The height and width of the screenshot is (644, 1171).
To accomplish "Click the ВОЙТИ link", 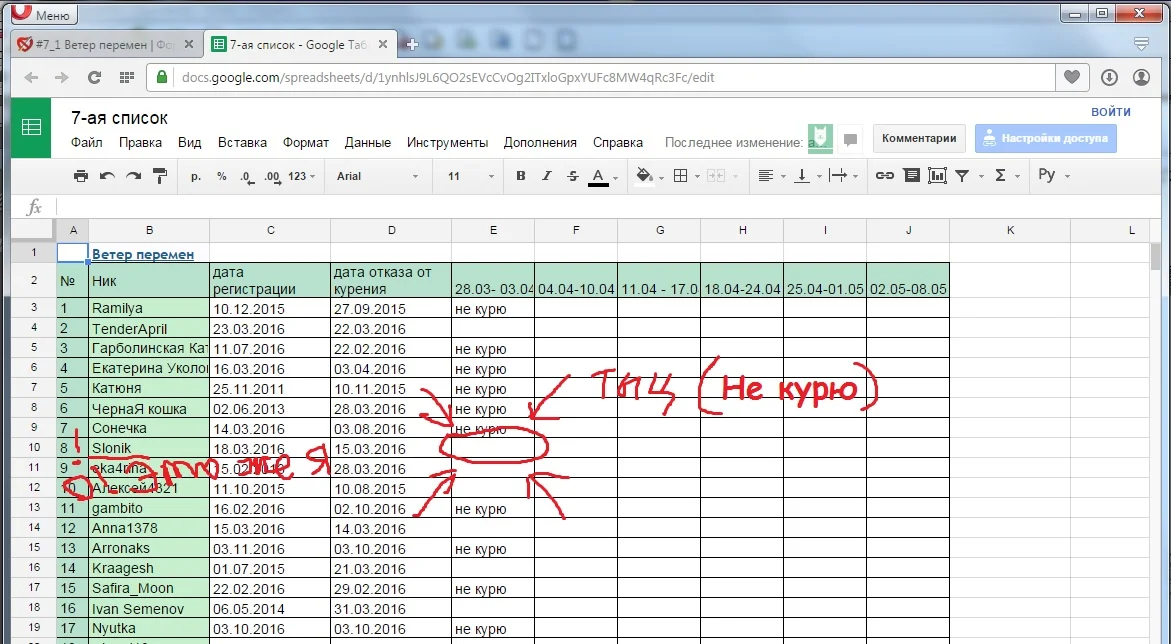I will 1110,111.
